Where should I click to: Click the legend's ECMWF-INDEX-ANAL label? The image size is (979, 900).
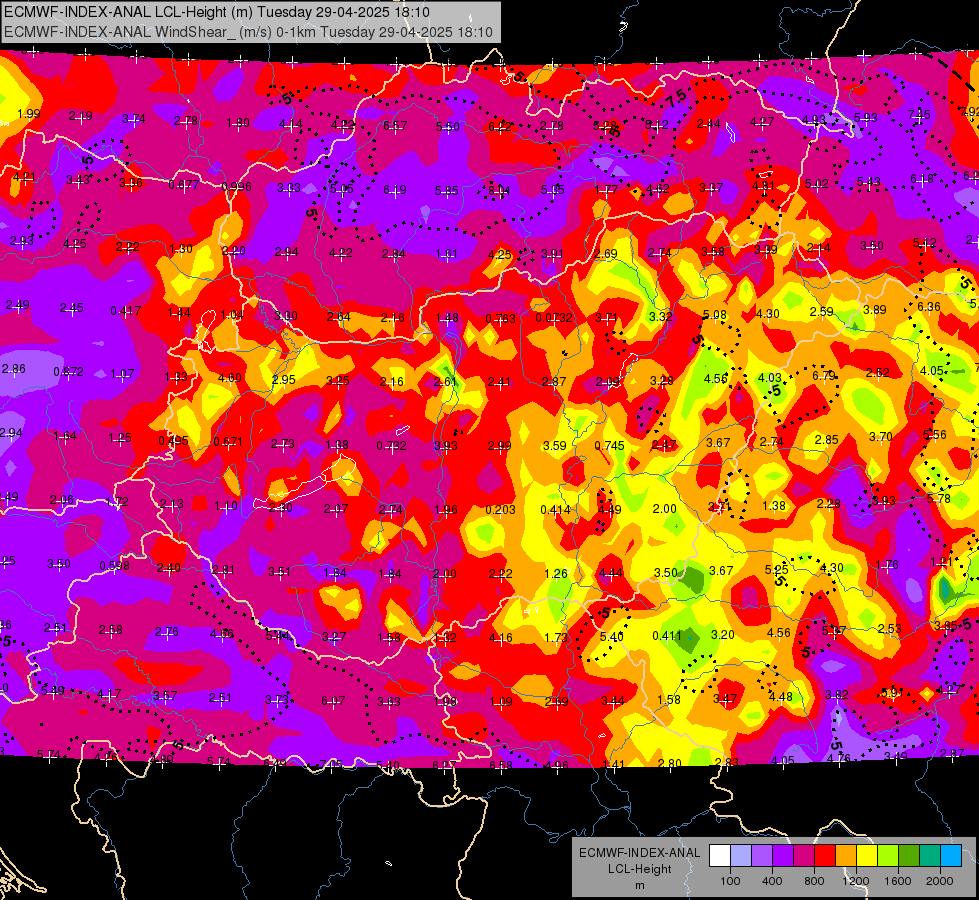[639, 853]
